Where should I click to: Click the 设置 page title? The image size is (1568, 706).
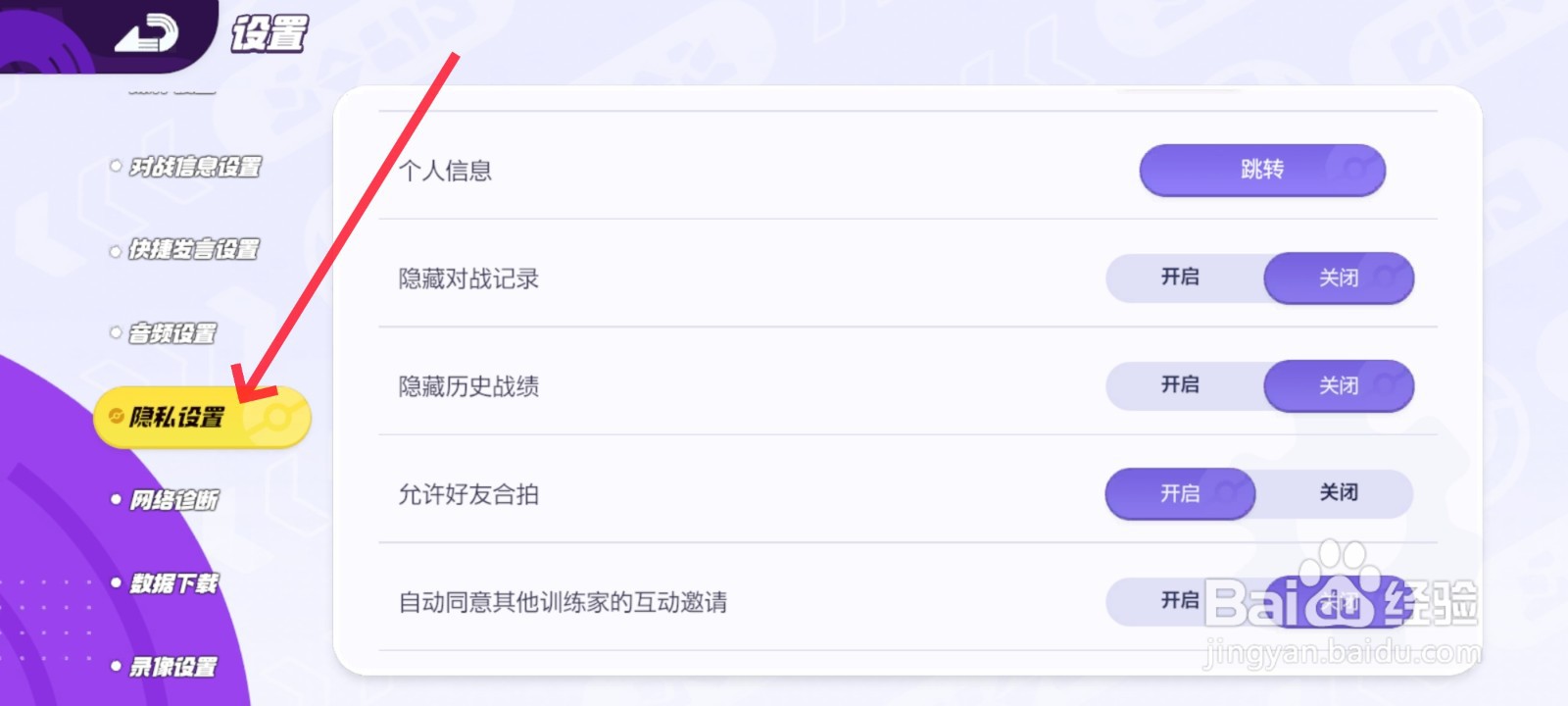pyautogui.click(x=269, y=34)
